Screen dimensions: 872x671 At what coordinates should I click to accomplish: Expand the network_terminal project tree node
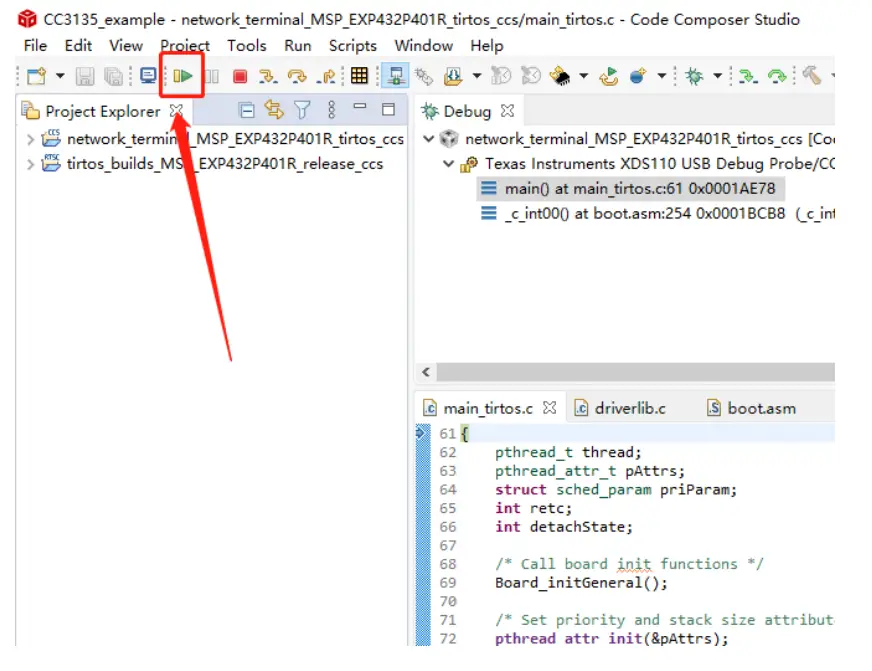click(30, 139)
